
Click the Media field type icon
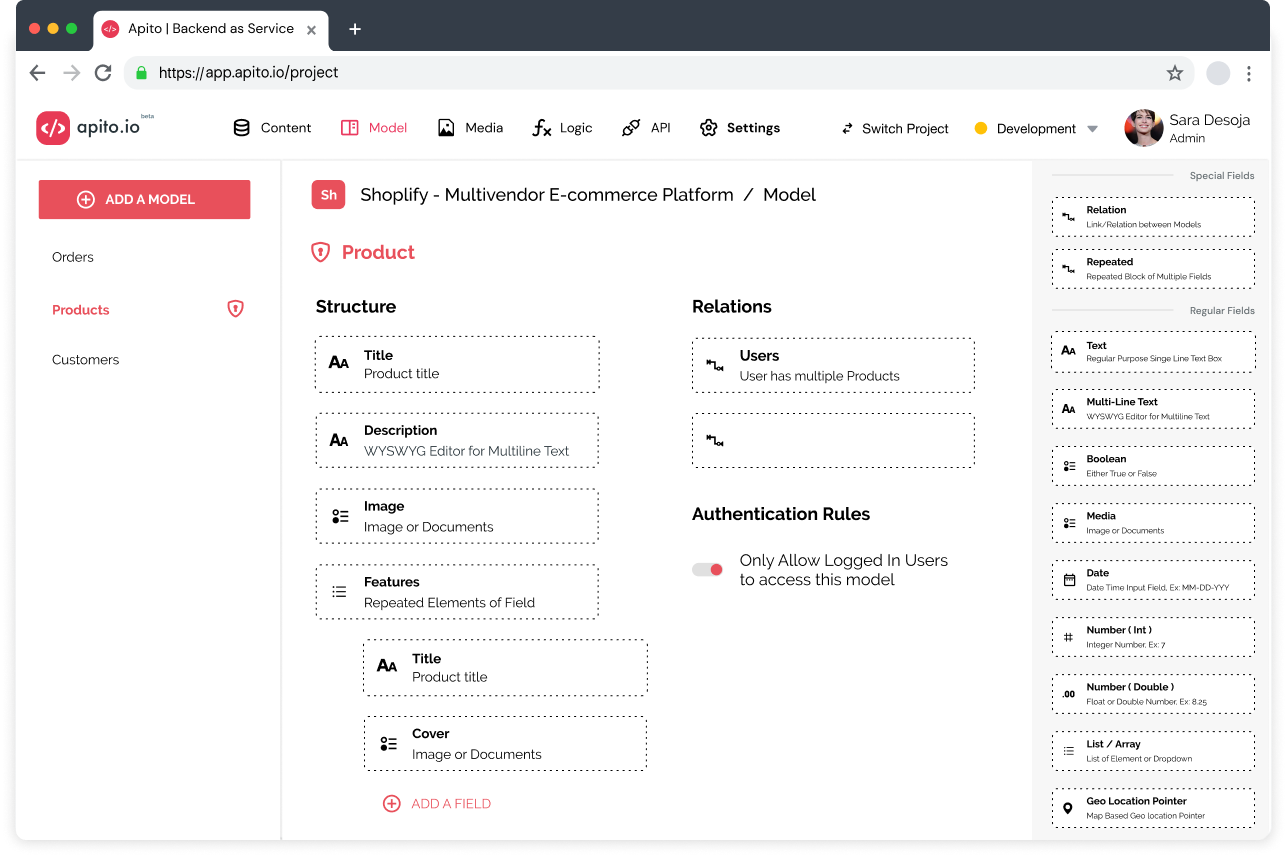coord(1068,523)
